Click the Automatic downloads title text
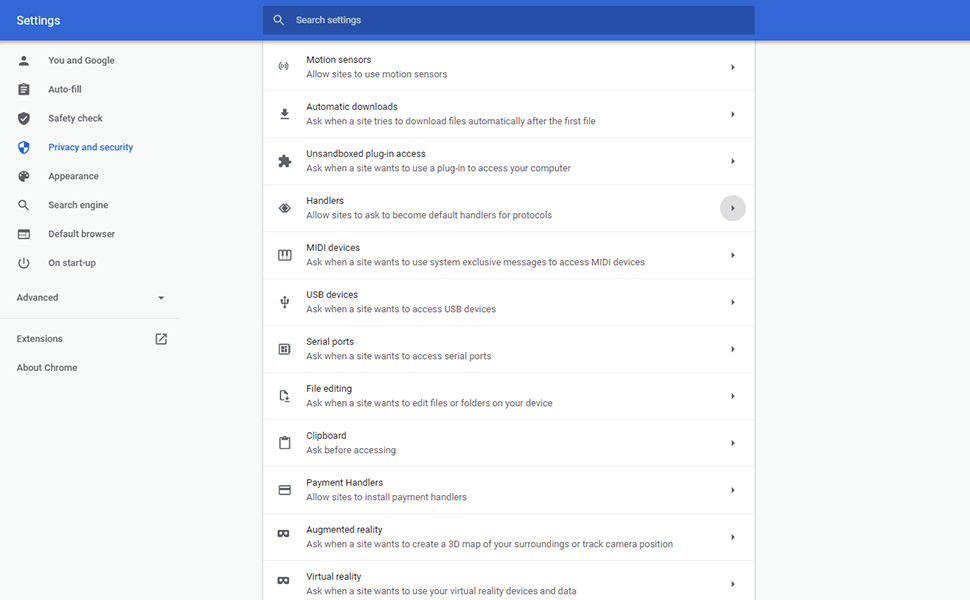 coord(351,107)
